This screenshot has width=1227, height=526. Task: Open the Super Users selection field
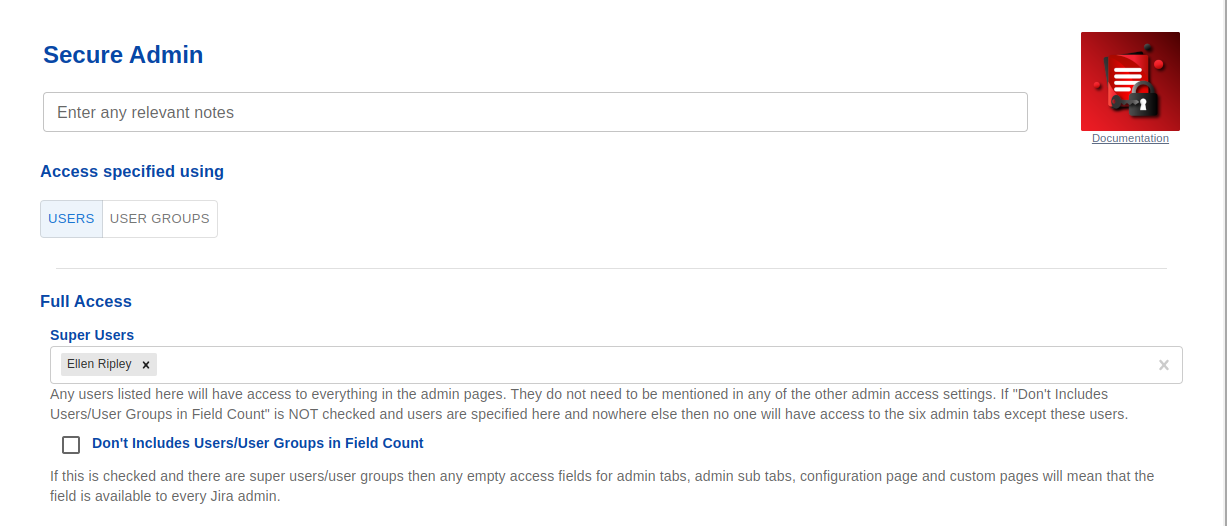[650, 365]
